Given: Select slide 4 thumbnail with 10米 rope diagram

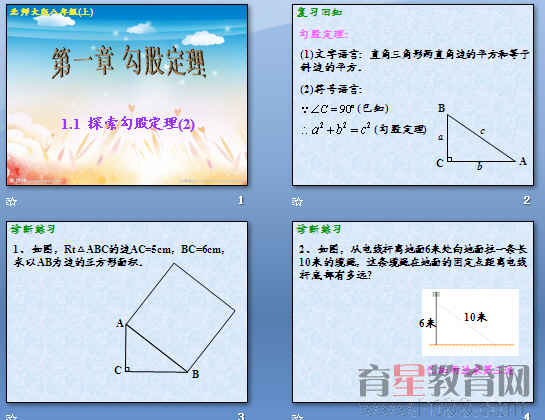Looking at the screenshot, I should click(x=413, y=312).
